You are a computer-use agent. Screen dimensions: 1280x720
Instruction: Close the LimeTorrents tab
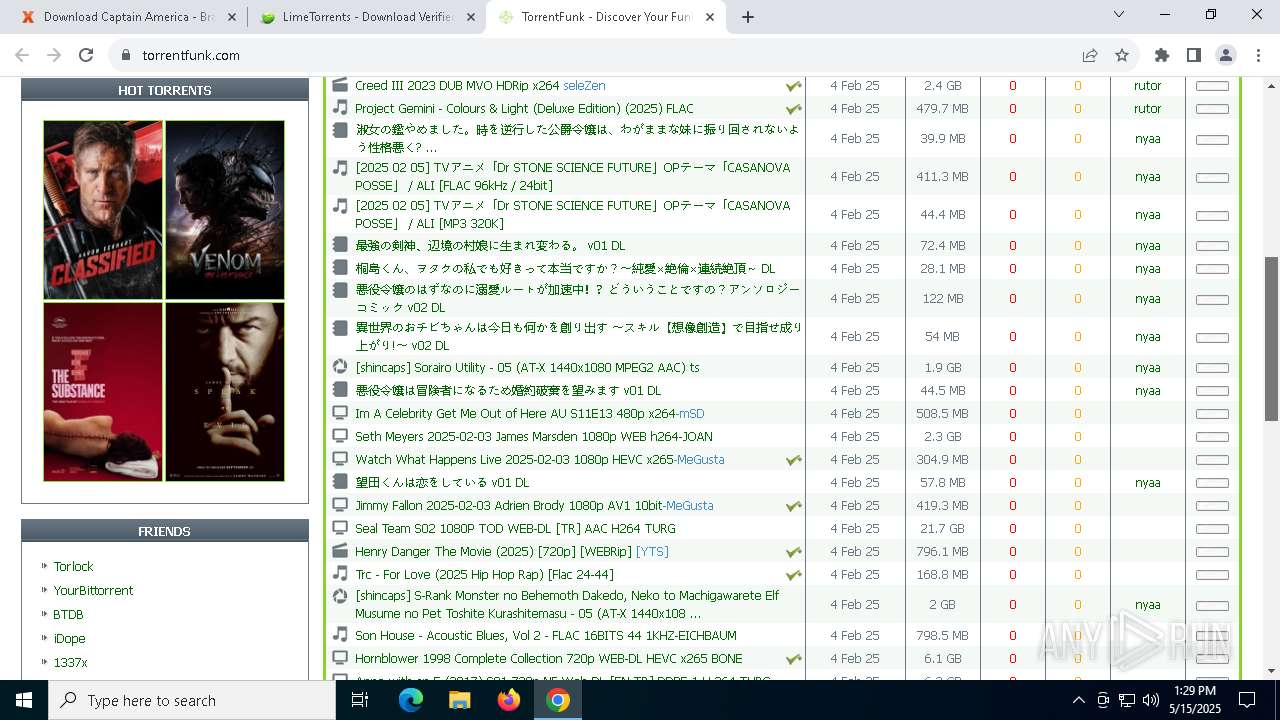coord(471,17)
